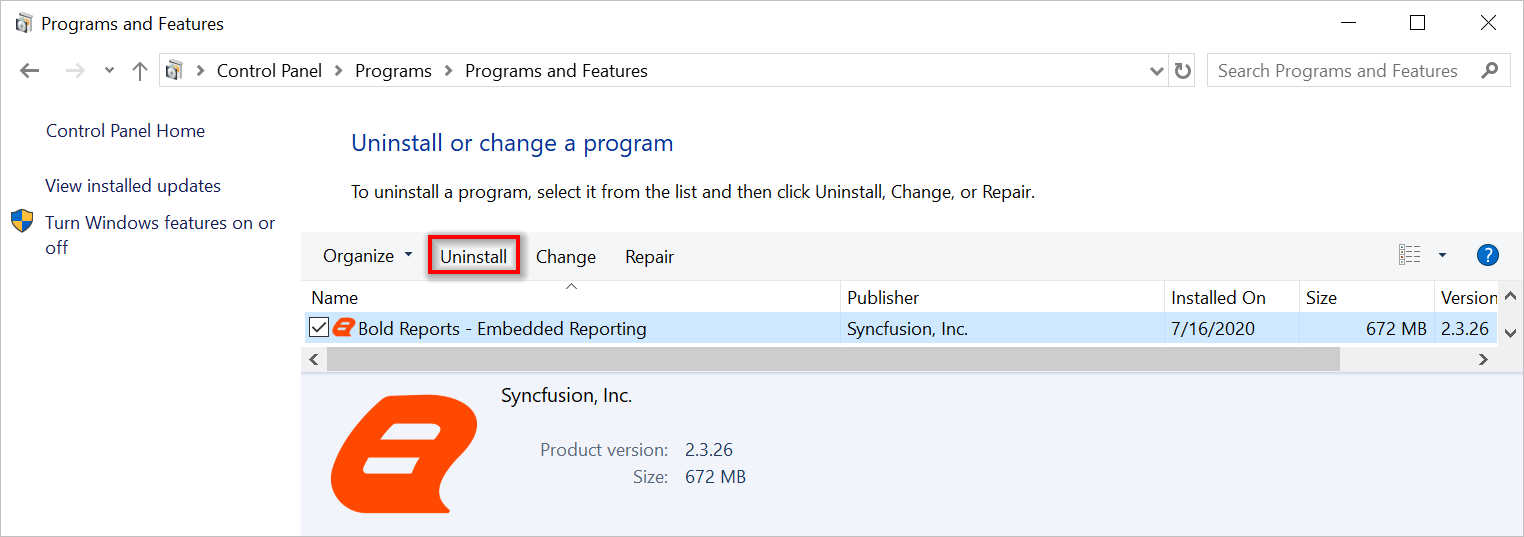1524x537 pixels.
Task: Click the Forward navigation arrow
Action: (x=75, y=71)
